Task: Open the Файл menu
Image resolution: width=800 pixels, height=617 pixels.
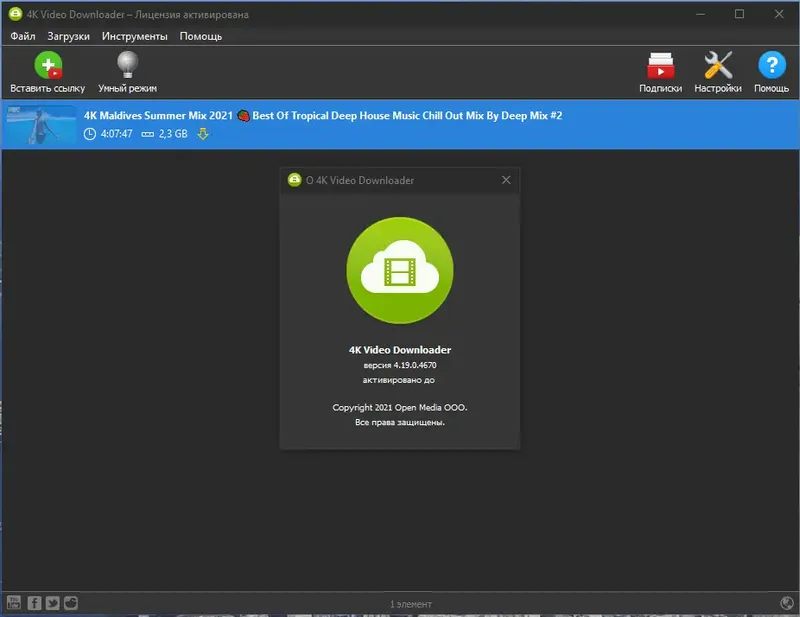Action: click(23, 35)
